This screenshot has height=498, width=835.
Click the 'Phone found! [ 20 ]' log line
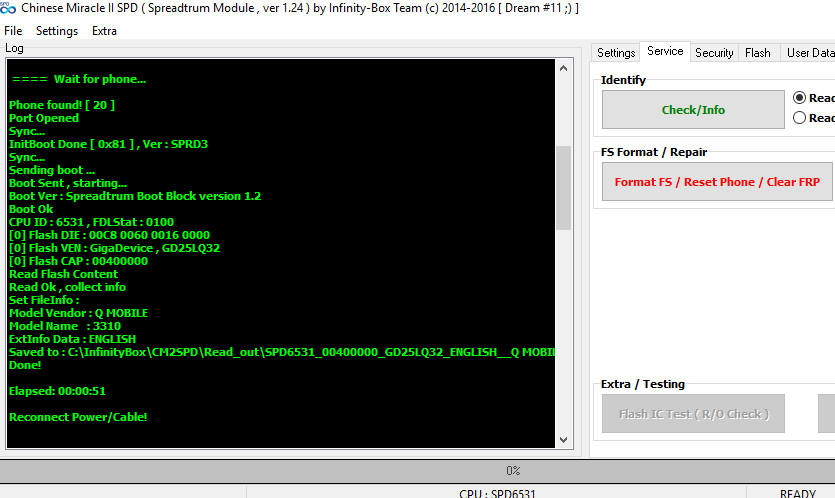(62, 105)
